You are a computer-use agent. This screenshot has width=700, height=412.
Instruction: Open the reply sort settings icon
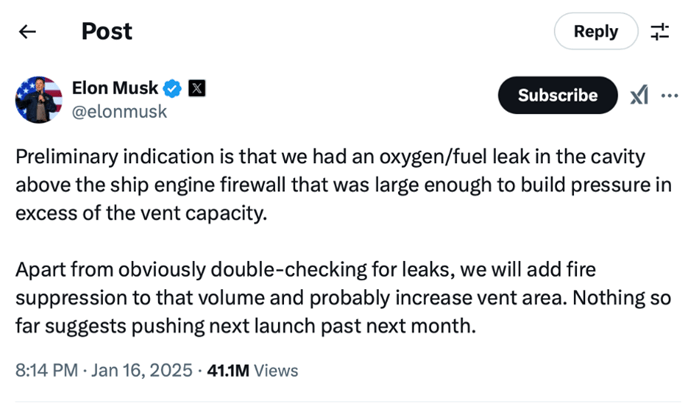tap(660, 31)
